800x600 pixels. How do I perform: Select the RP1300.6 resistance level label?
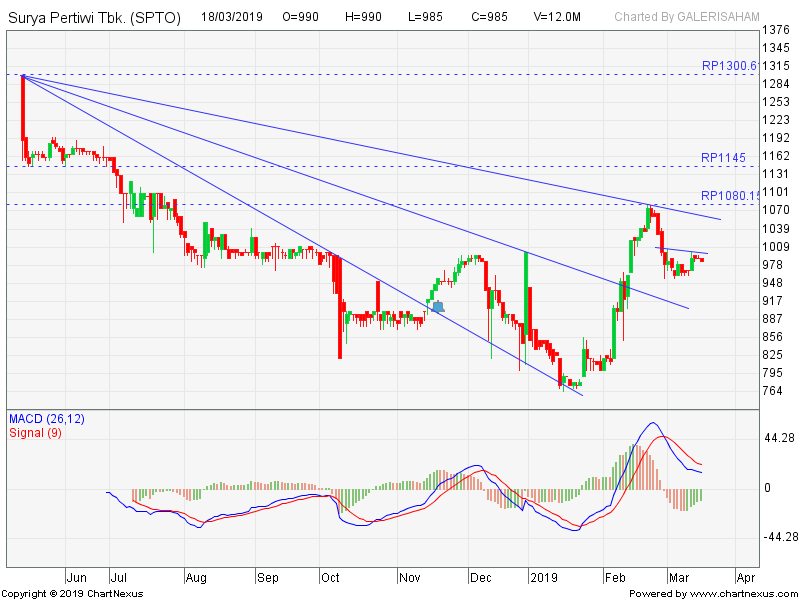point(729,66)
